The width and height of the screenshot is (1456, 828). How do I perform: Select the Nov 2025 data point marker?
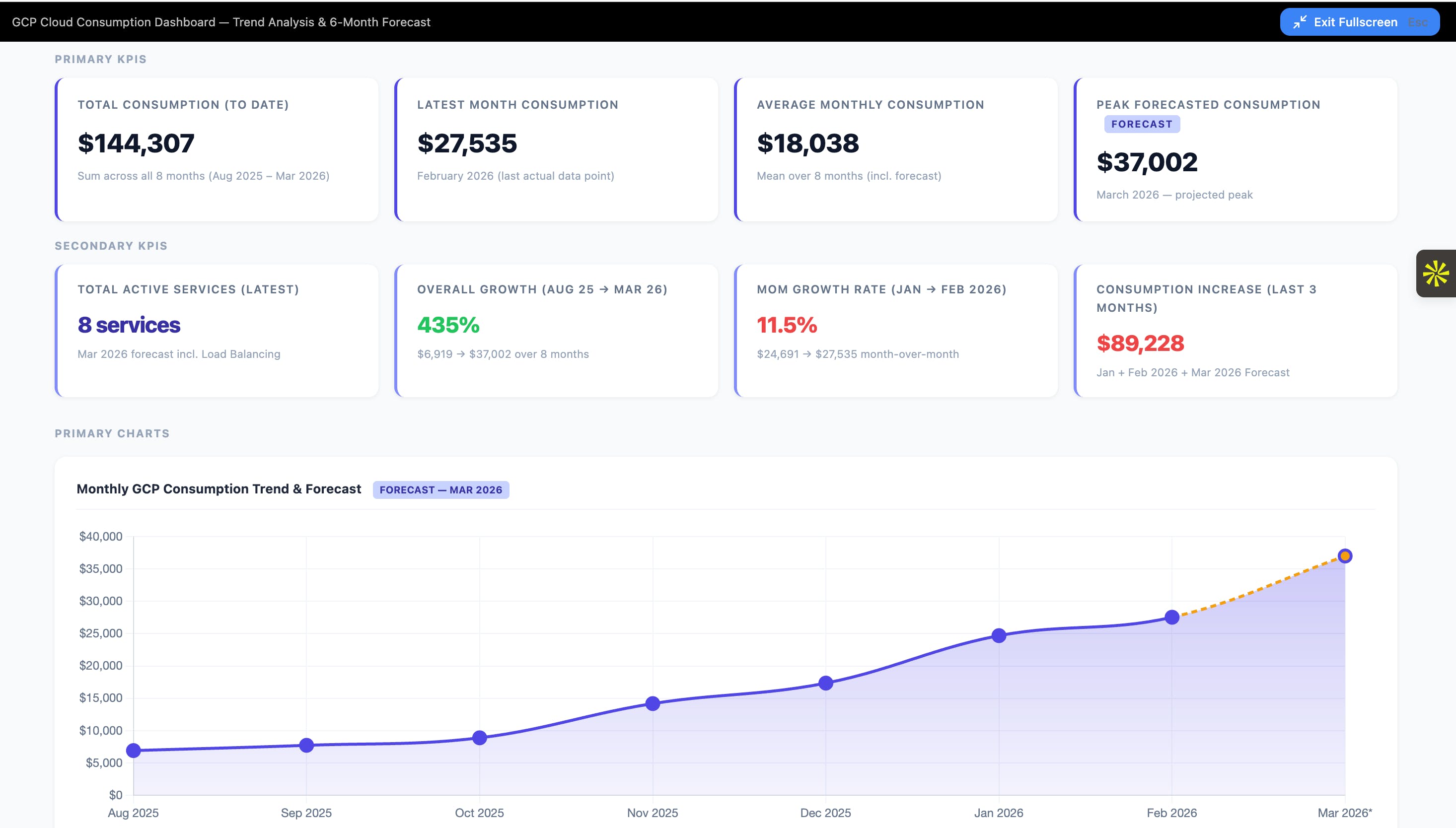pyautogui.click(x=653, y=703)
